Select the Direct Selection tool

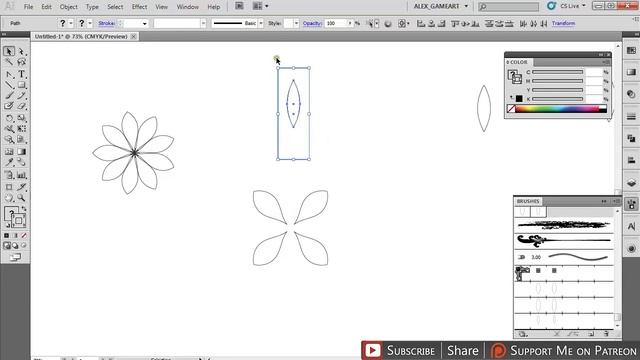coord(22,51)
